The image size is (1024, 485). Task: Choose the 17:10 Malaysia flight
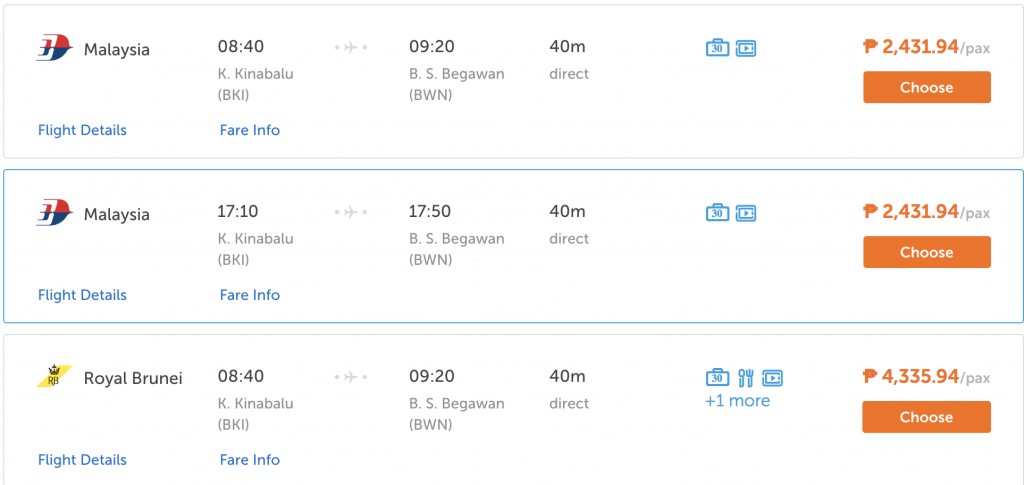coord(927,252)
